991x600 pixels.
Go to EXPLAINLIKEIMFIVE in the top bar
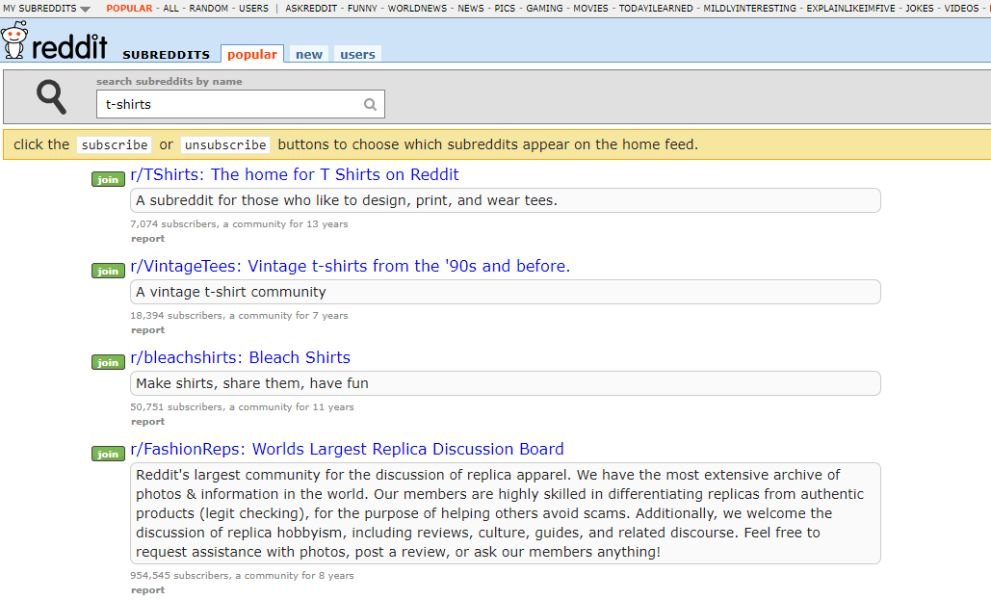[851, 8]
